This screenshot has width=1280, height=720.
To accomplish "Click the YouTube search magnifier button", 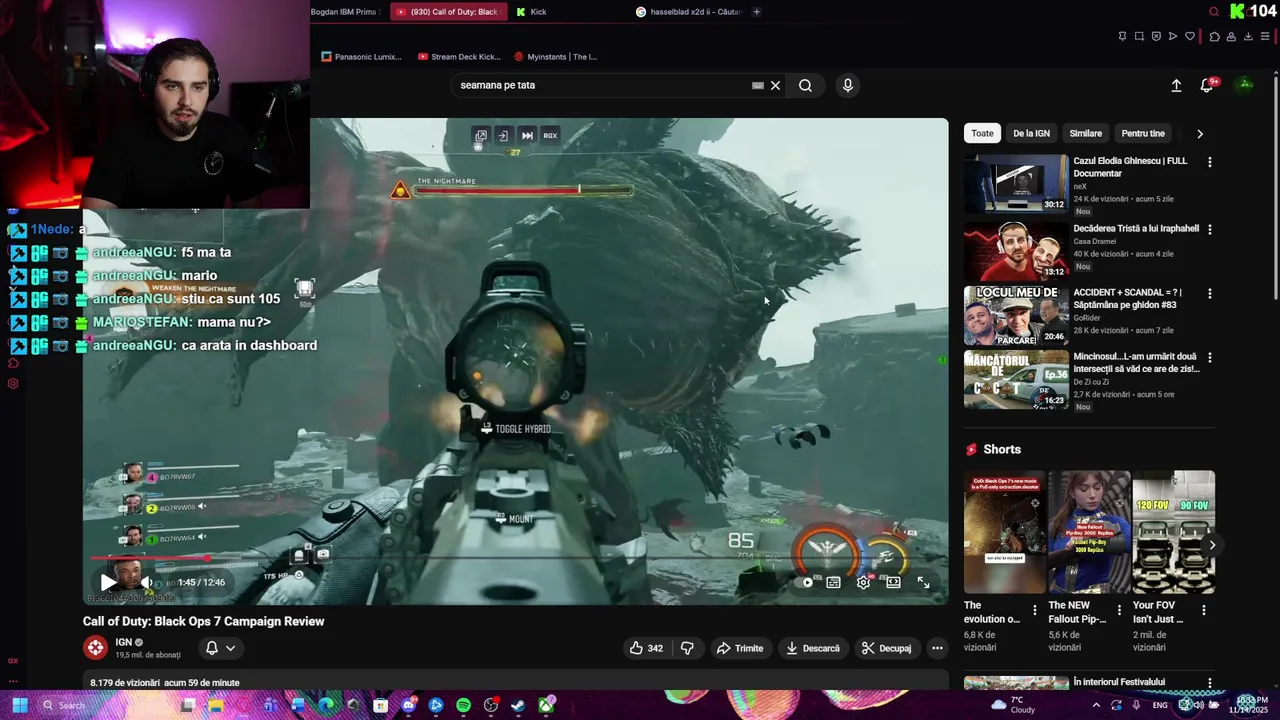I will pos(805,86).
